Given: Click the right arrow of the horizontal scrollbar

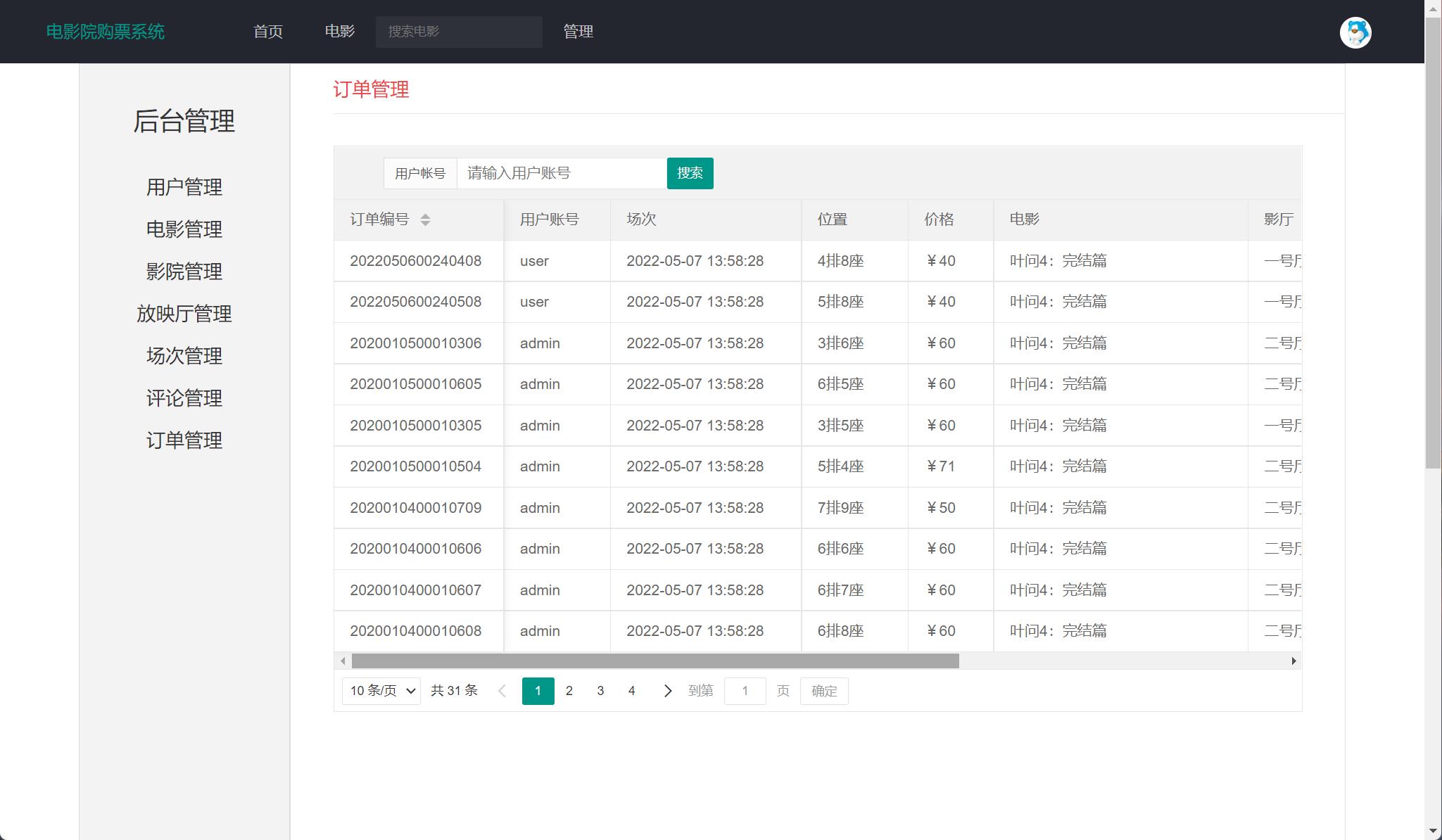Looking at the screenshot, I should (1294, 661).
